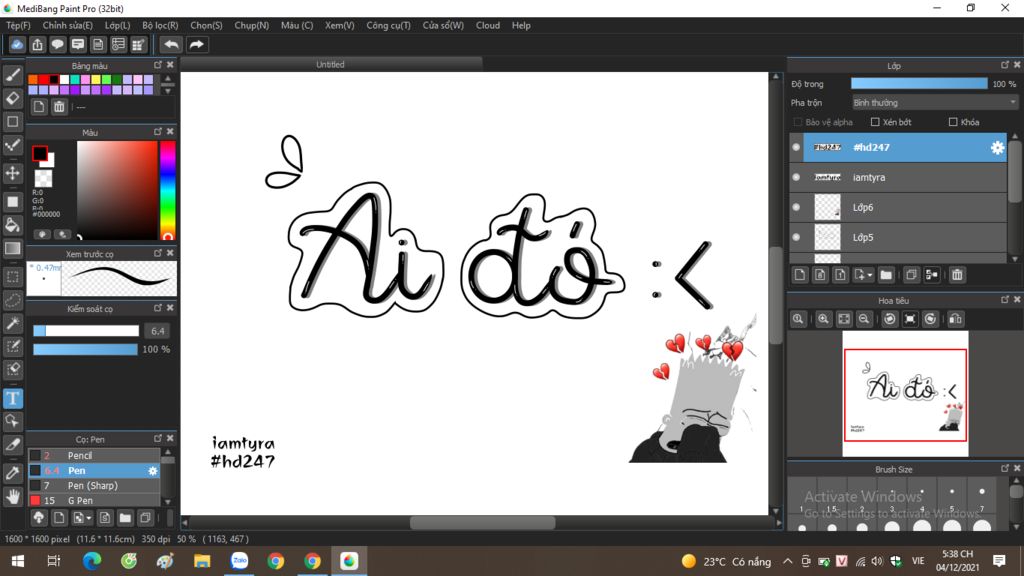Select layer Lớp6

pos(898,208)
